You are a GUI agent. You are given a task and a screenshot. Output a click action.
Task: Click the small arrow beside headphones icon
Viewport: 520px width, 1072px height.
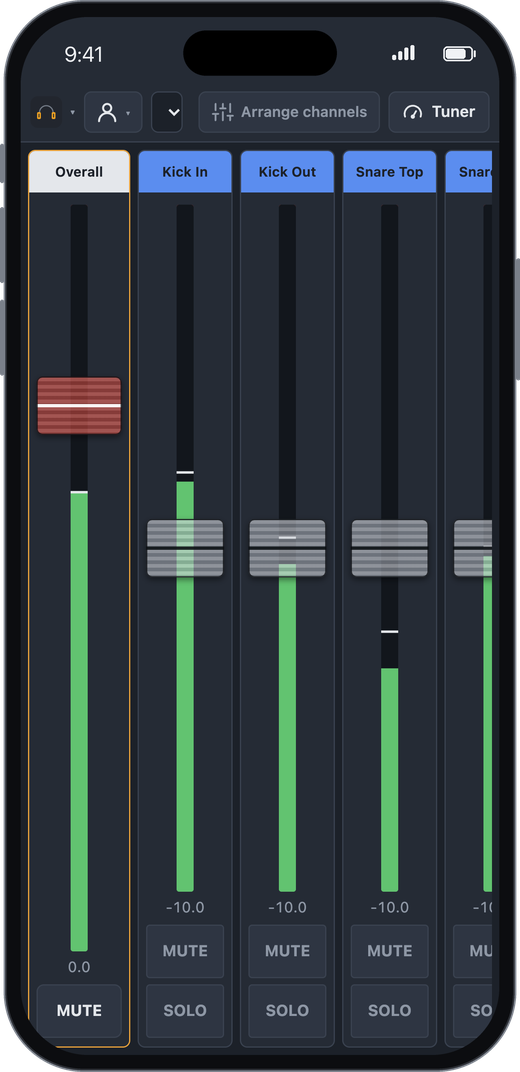click(72, 112)
